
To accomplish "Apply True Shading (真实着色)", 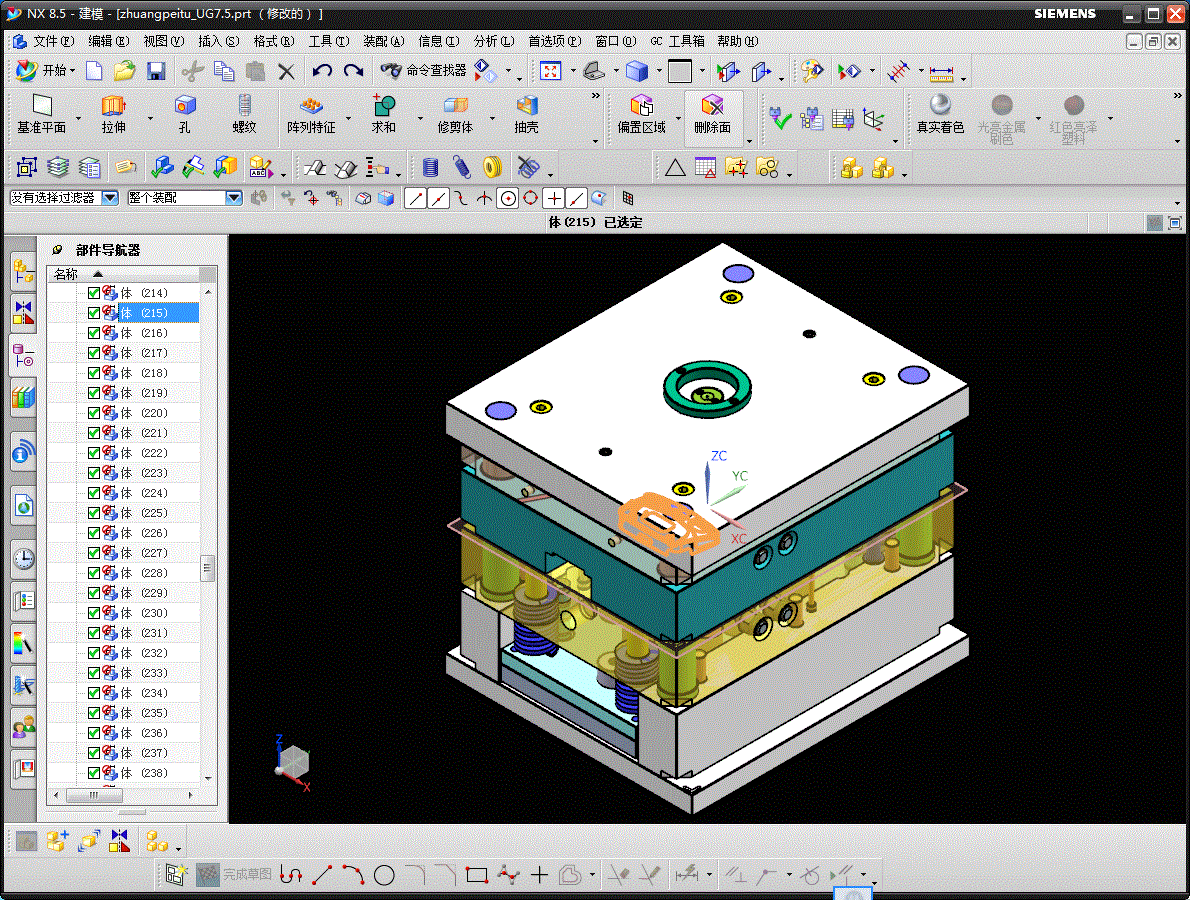I will coord(940,115).
